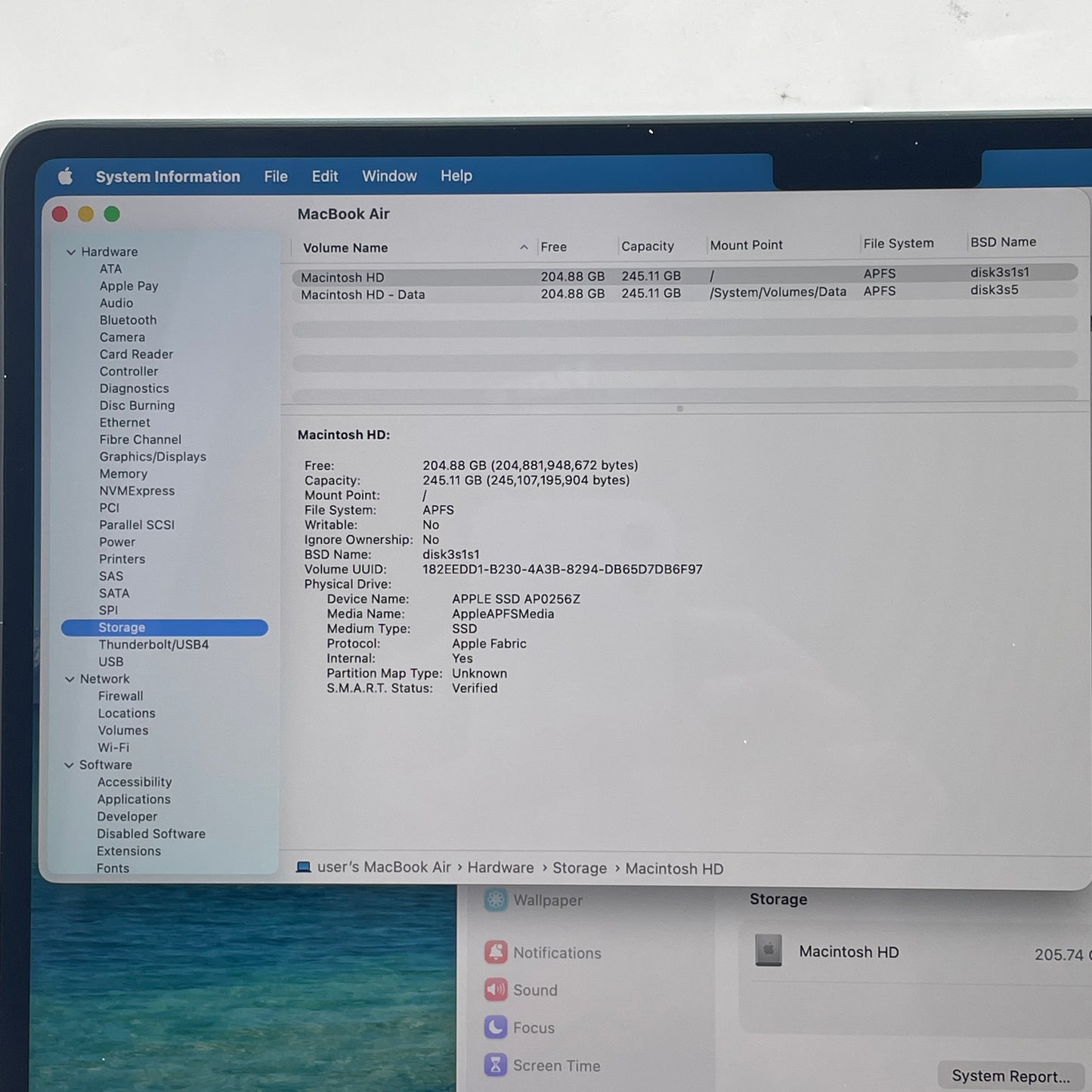Screen dimensions: 1092x1092
Task: Click the Wallpaper icon in Settings sidebar
Action: [495, 900]
